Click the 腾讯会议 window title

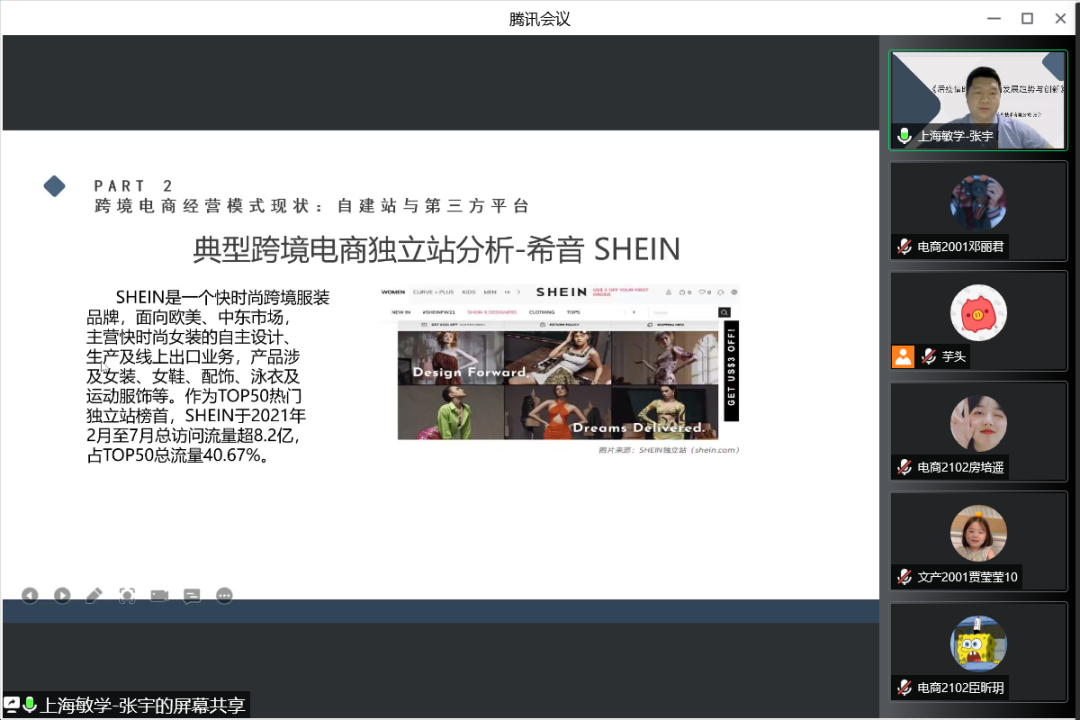tap(540, 19)
